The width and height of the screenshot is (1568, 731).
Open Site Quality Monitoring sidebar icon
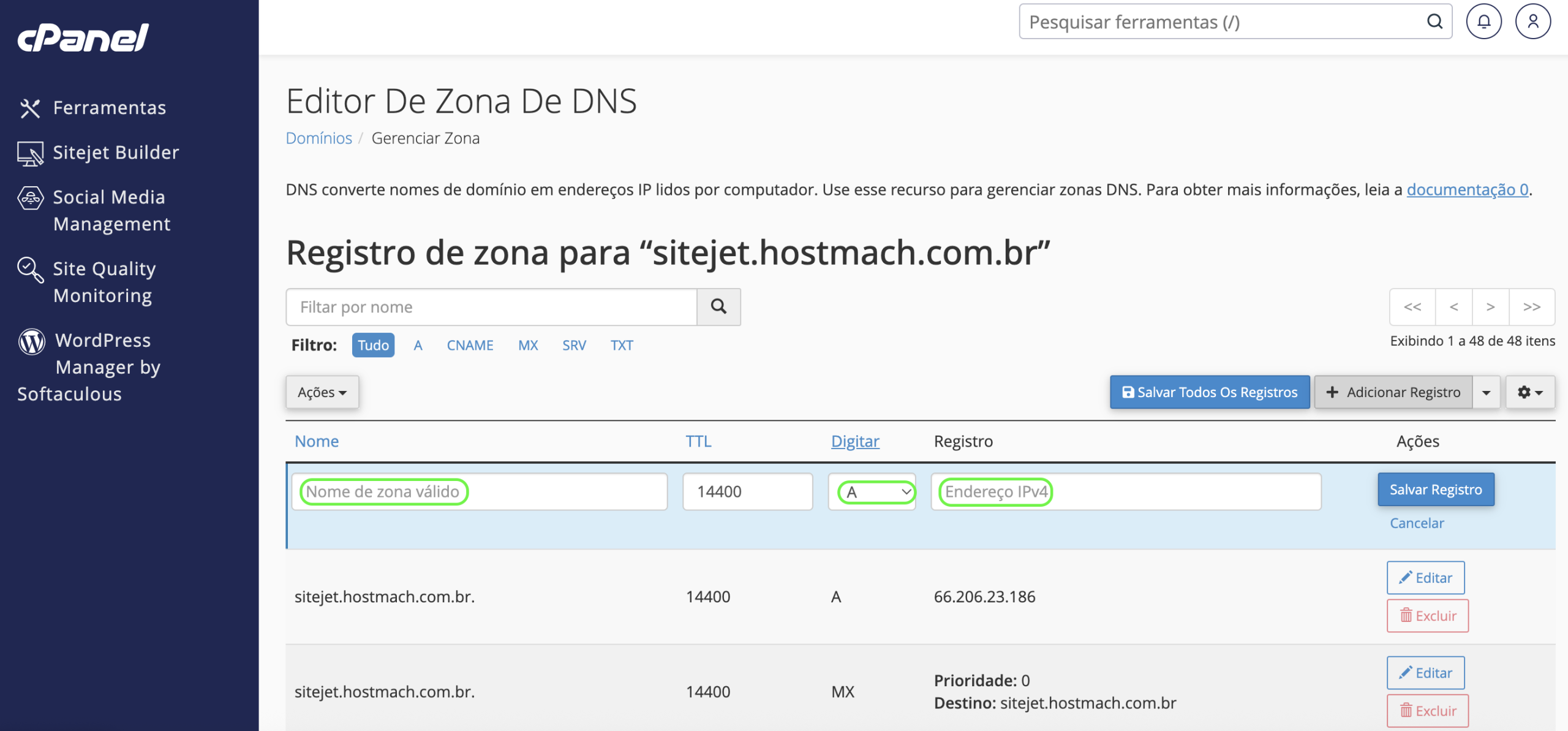pyautogui.click(x=30, y=270)
